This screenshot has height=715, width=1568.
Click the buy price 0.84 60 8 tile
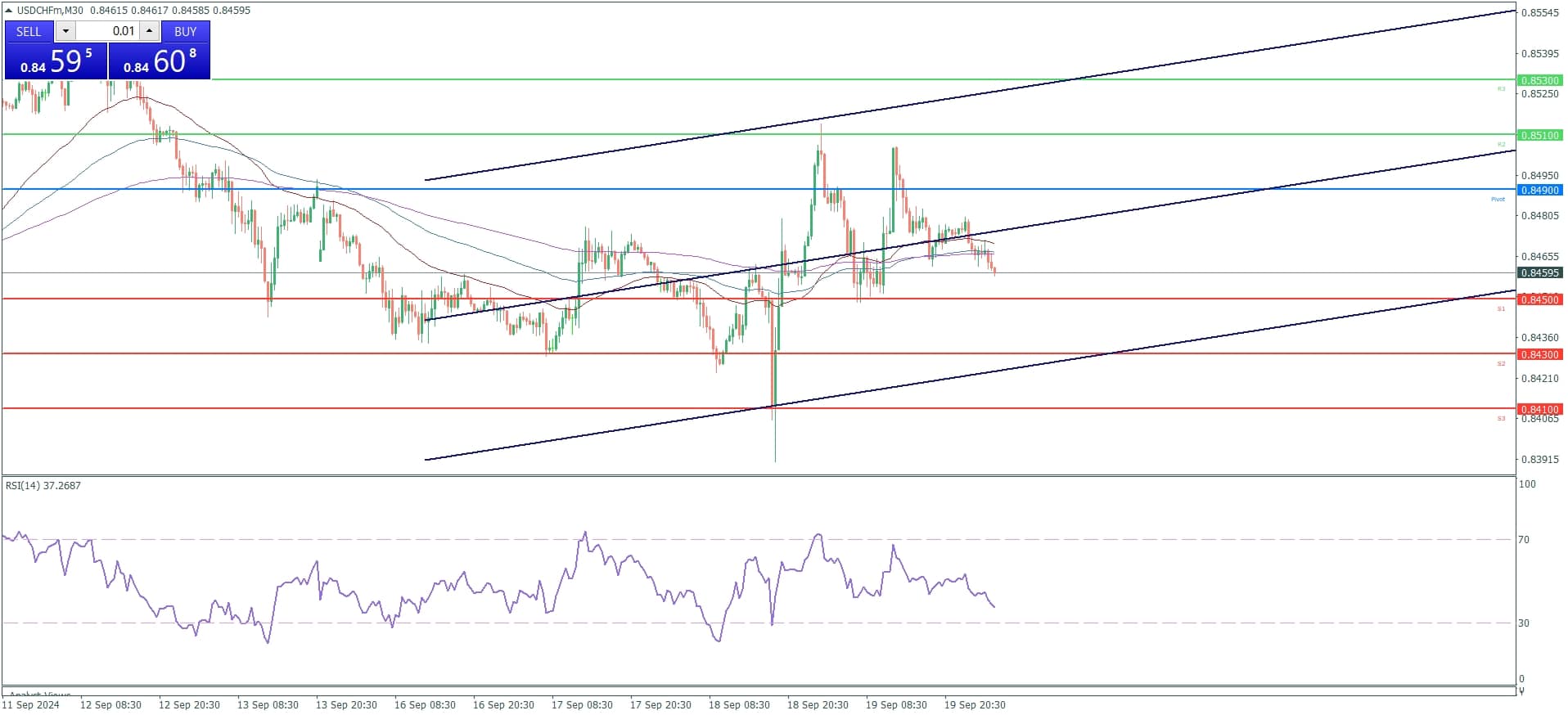coord(160,61)
